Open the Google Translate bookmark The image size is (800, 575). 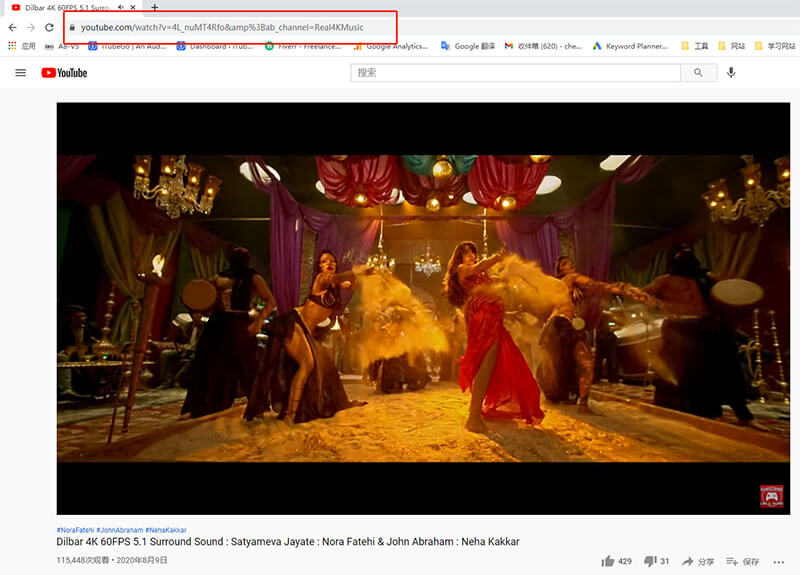[x=468, y=46]
